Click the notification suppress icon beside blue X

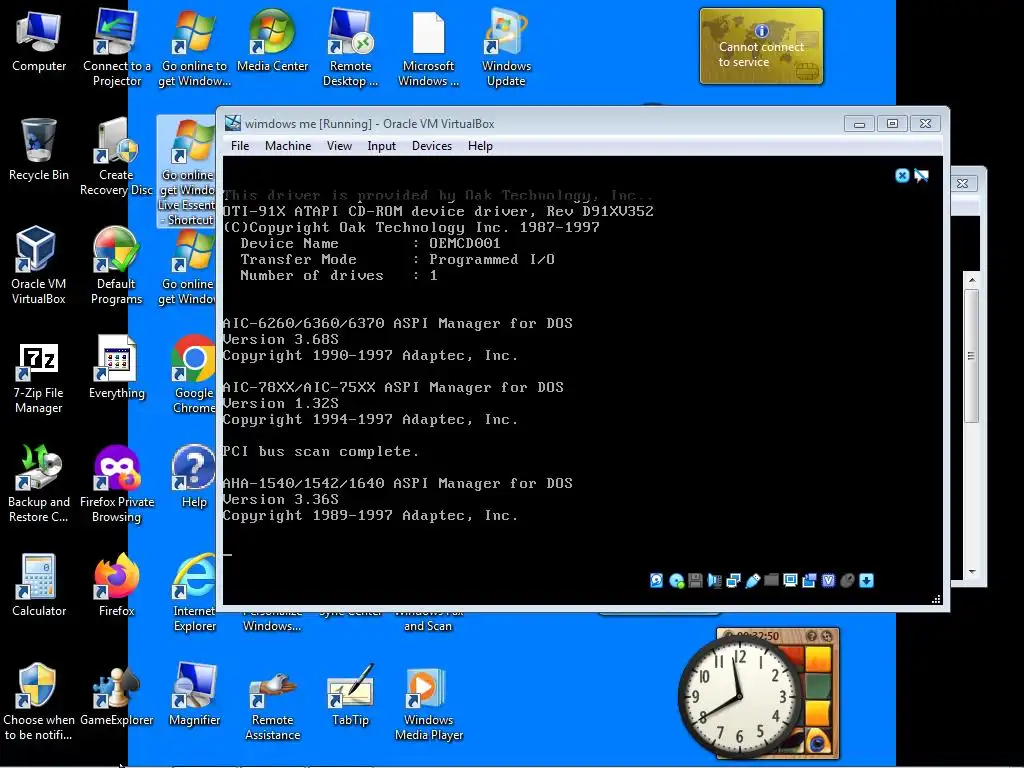click(921, 175)
